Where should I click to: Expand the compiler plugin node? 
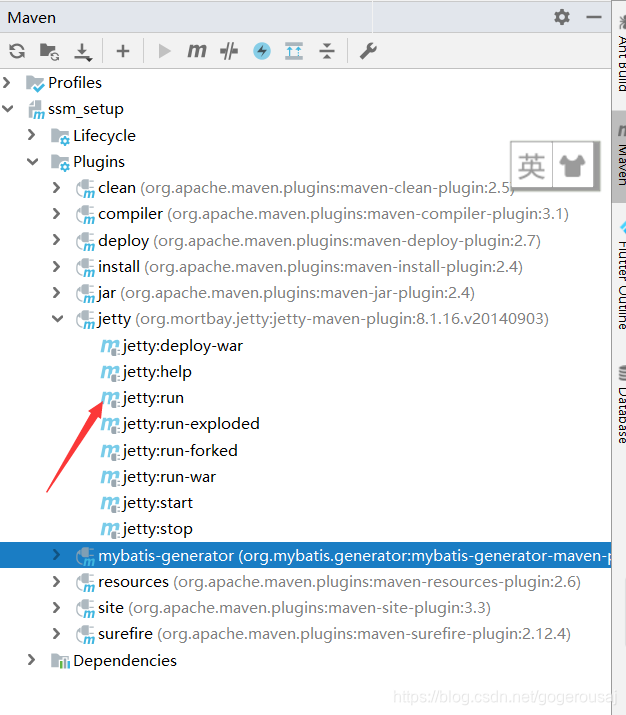[x=57, y=213]
